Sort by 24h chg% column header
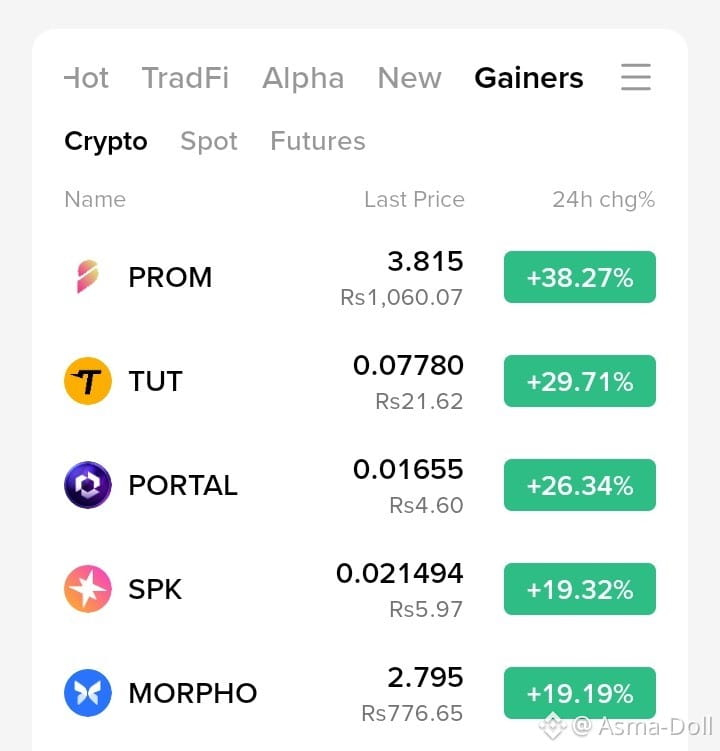The width and height of the screenshot is (720, 751). click(x=604, y=200)
